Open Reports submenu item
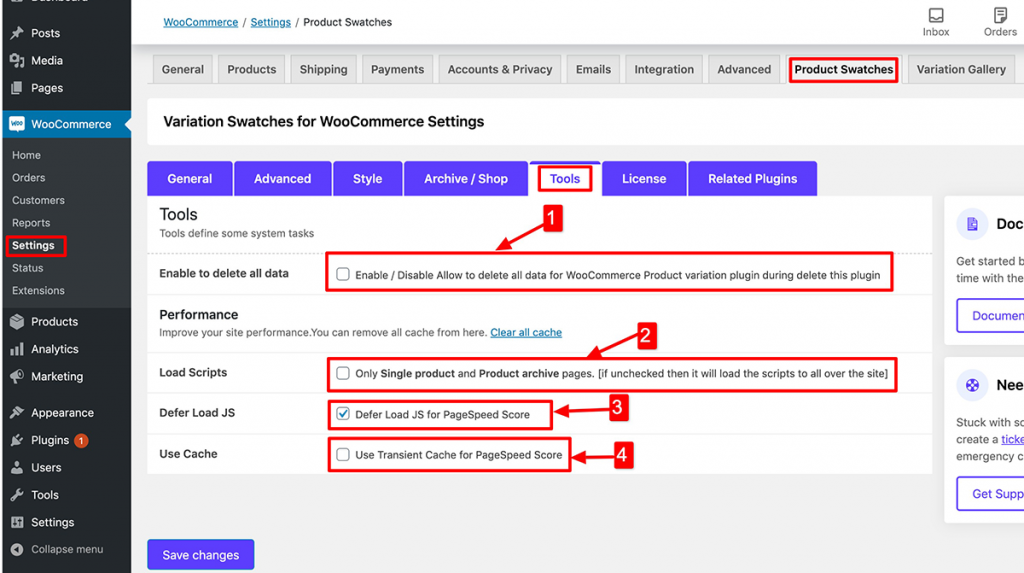Image resolution: width=1024 pixels, height=573 pixels. click(x=31, y=223)
